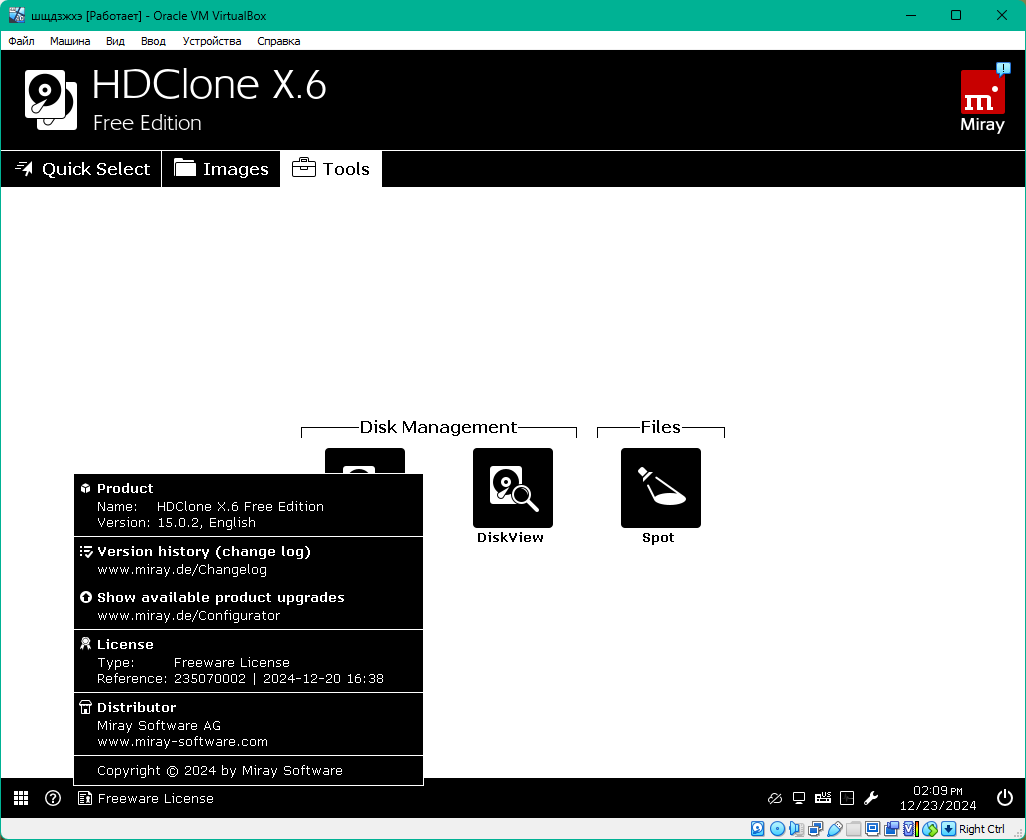
Task: Click the Disk Management group heading
Action: pyautogui.click(x=438, y=427)
